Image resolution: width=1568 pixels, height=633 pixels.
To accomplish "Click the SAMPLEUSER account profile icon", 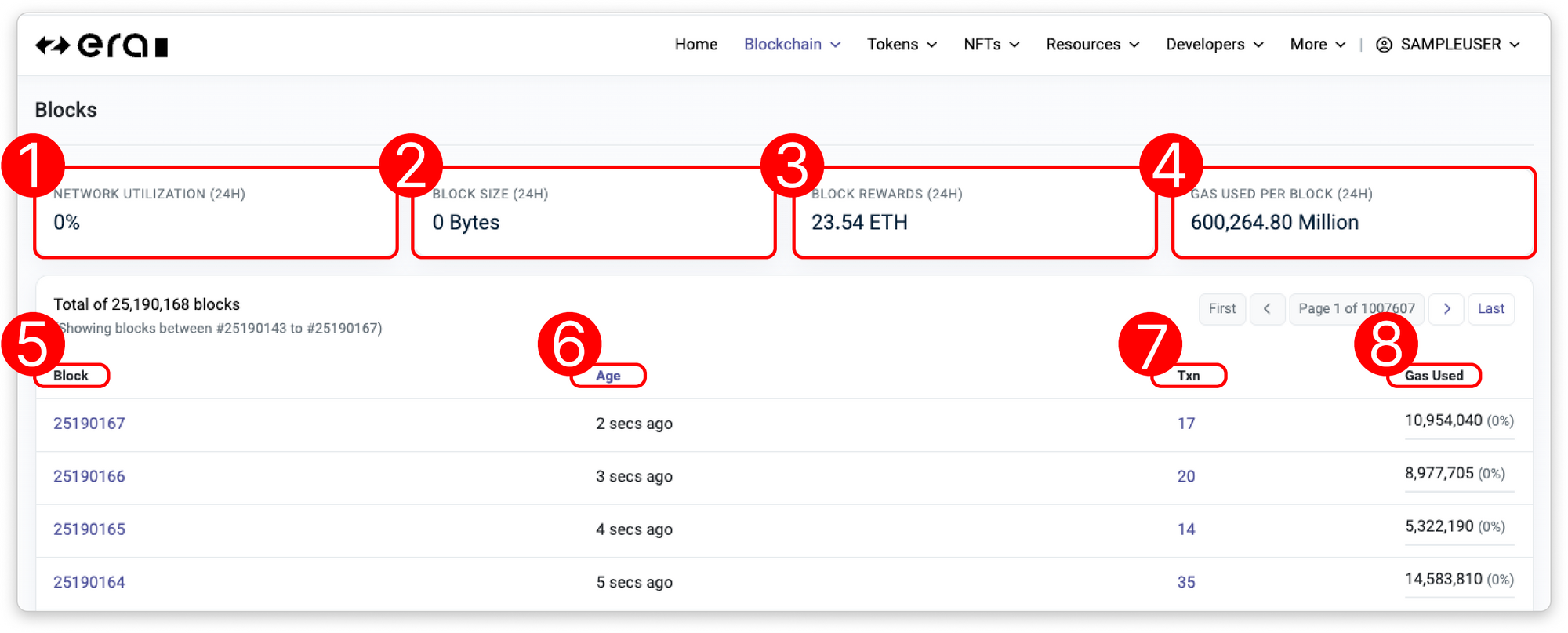I will point(1384,45).
